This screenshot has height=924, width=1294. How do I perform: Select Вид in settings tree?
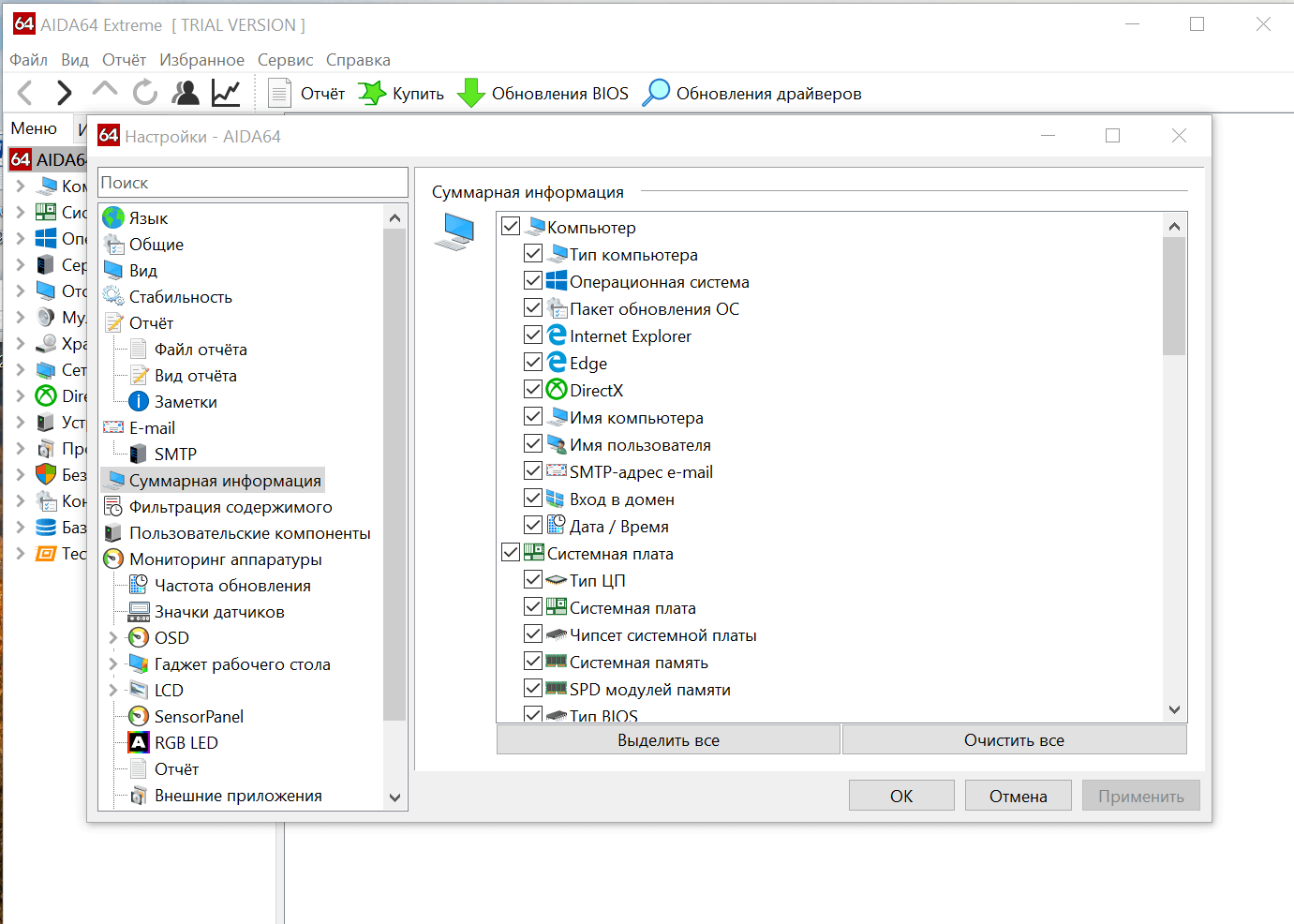click(142, 271)
